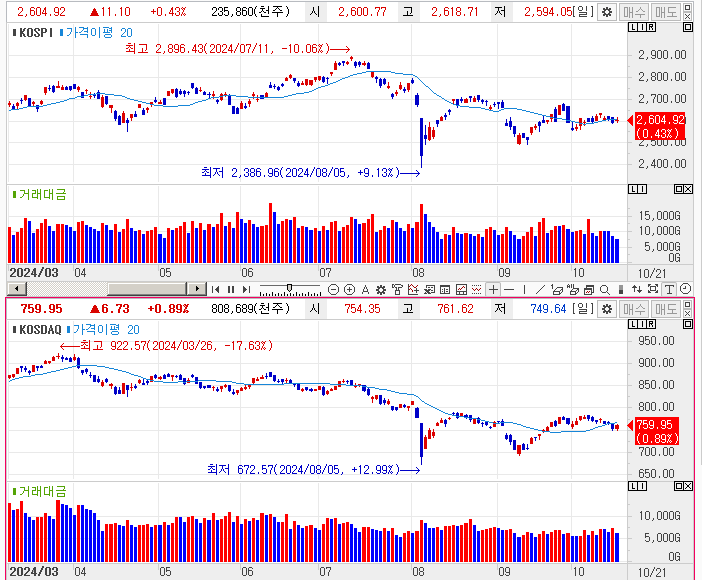Click the KOSPI current price 2,604.92 header

point(41,12)
